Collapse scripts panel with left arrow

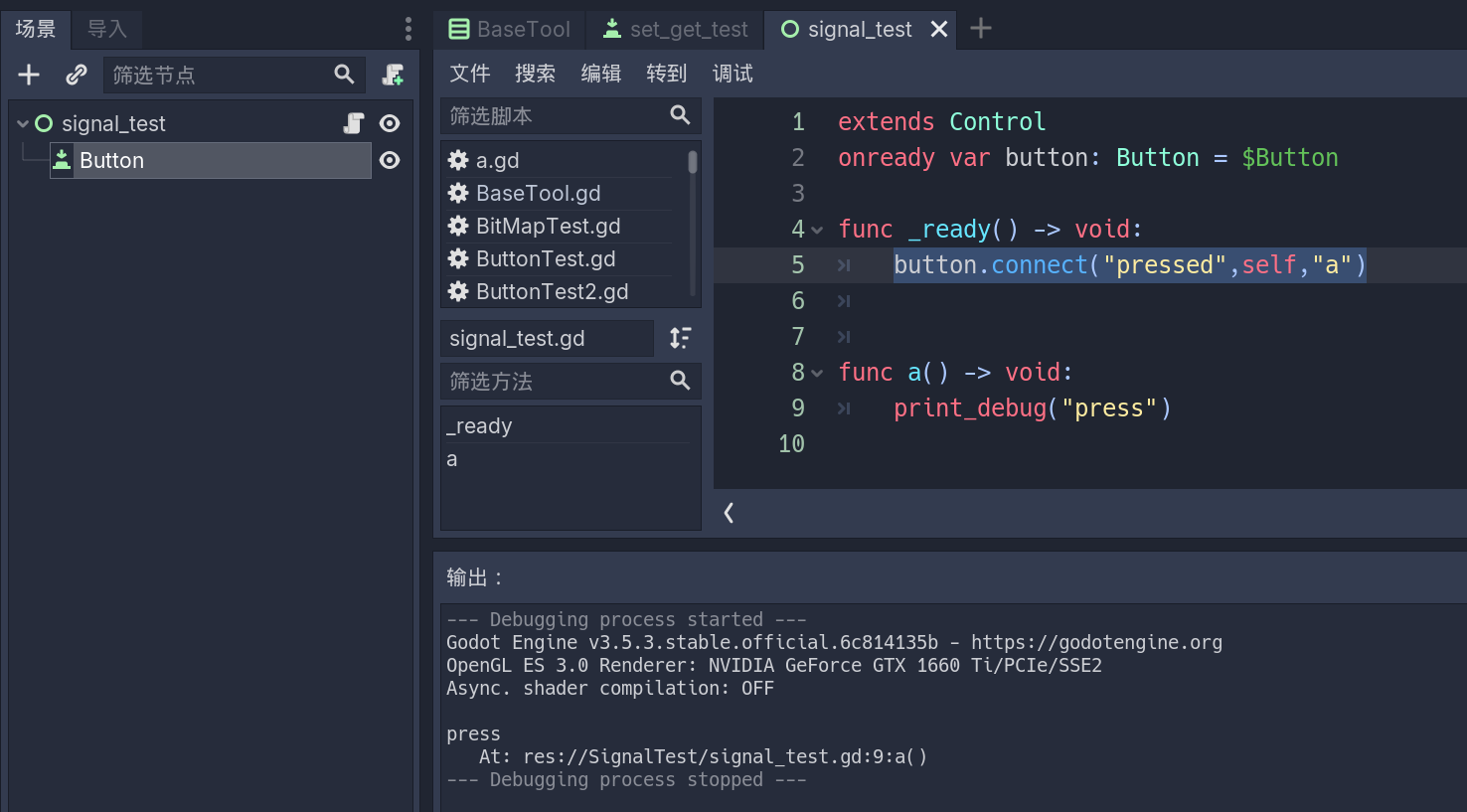[x=729, y=513]
